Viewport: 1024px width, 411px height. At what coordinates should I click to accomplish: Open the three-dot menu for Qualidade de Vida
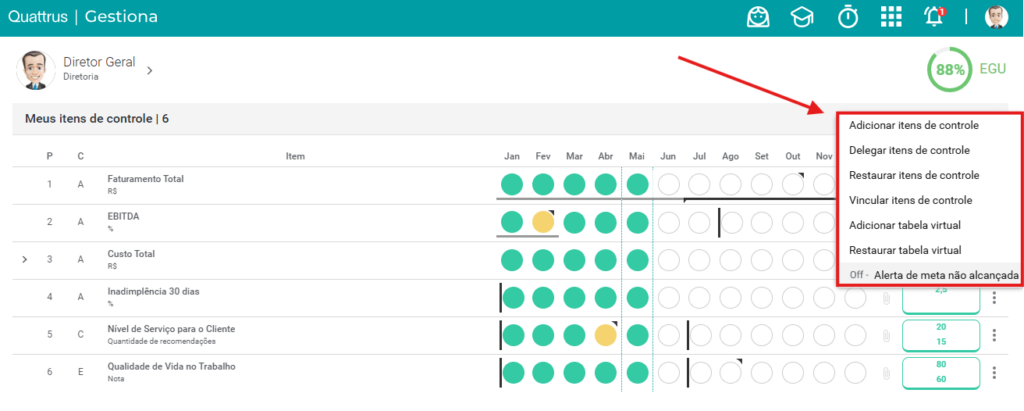[994, 373]
